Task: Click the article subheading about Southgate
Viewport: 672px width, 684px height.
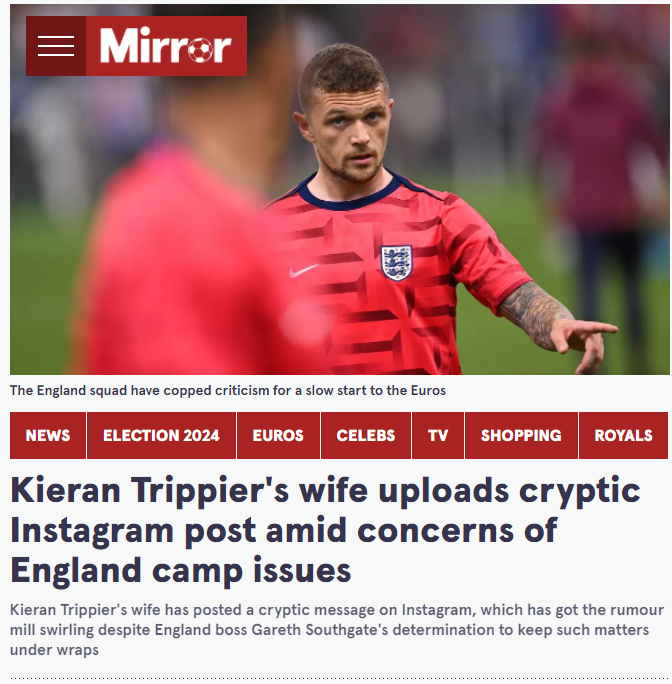Action: tap(337, 630)
